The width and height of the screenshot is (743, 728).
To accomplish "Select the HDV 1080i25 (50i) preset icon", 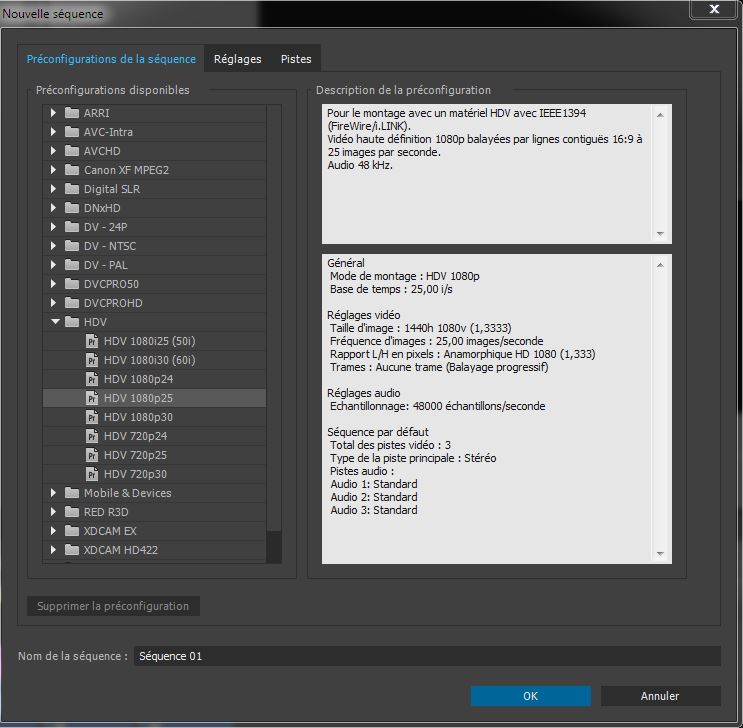I will (x=92, y=341).
